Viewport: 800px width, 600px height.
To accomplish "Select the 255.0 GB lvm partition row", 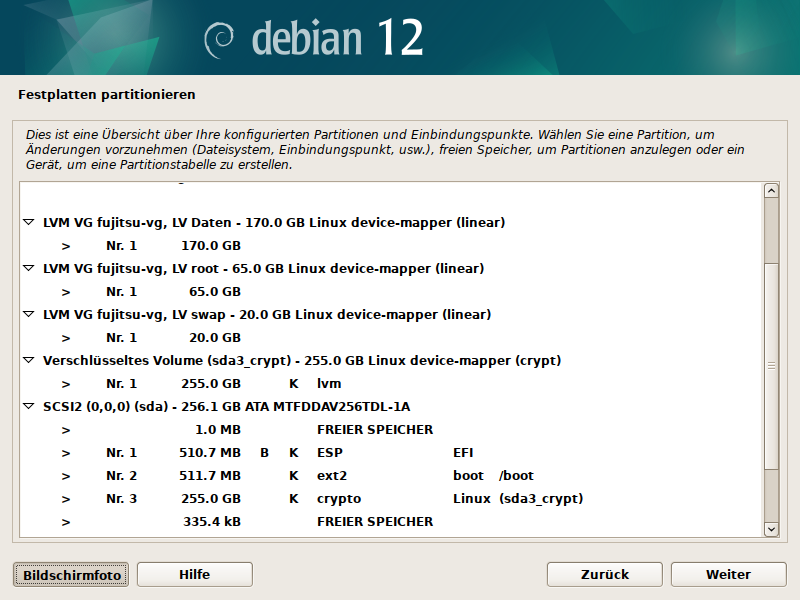I will pyautogui.click(x=210, y=383).
